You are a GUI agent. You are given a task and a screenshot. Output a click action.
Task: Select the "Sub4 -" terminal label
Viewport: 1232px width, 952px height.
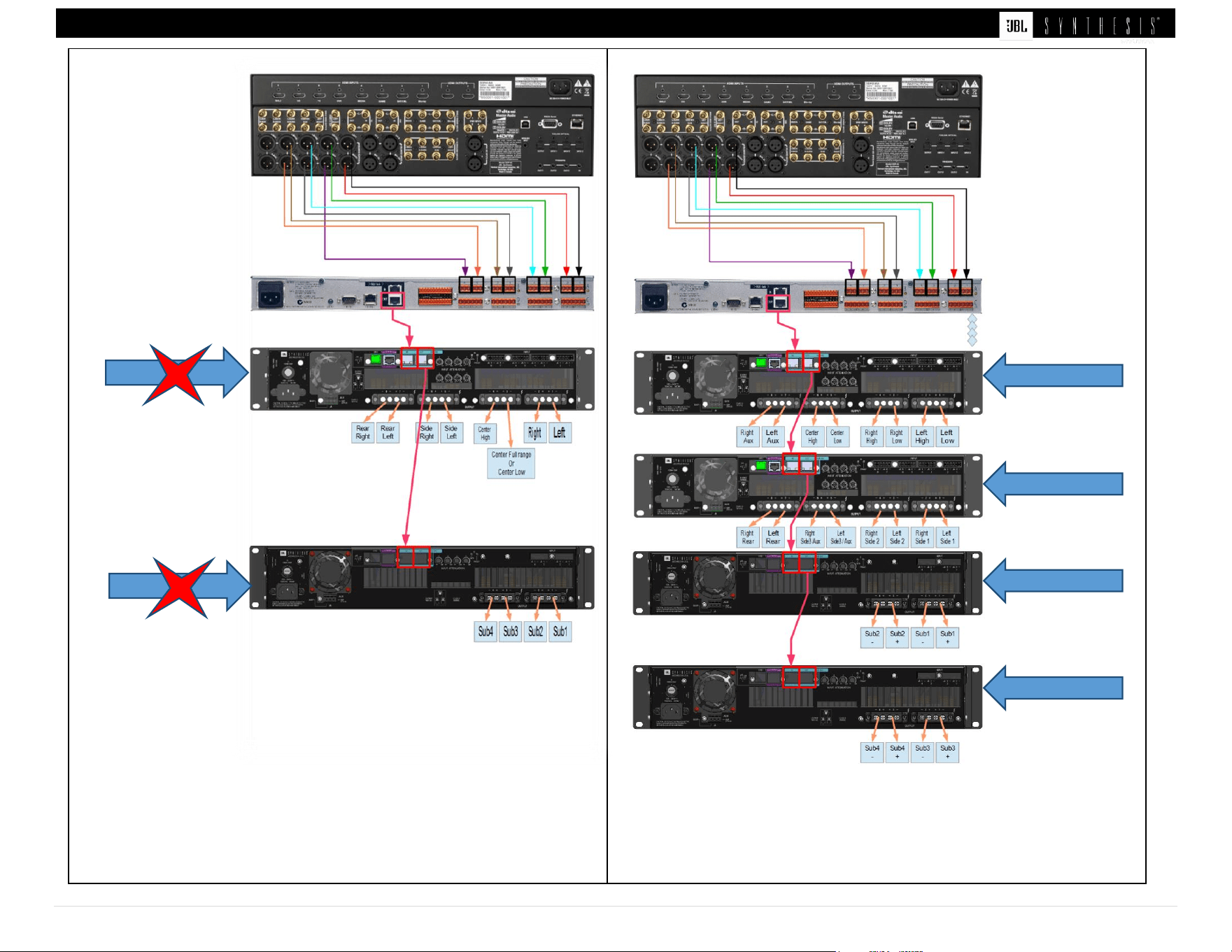872,752
